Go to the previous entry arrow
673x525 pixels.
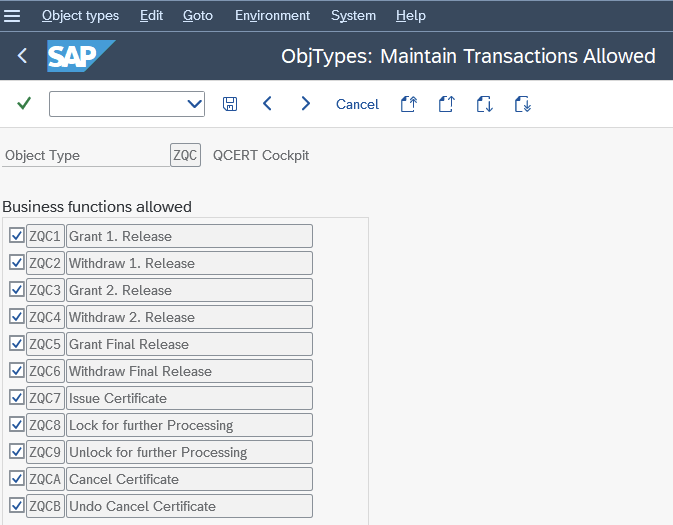(x=267, y=104)
